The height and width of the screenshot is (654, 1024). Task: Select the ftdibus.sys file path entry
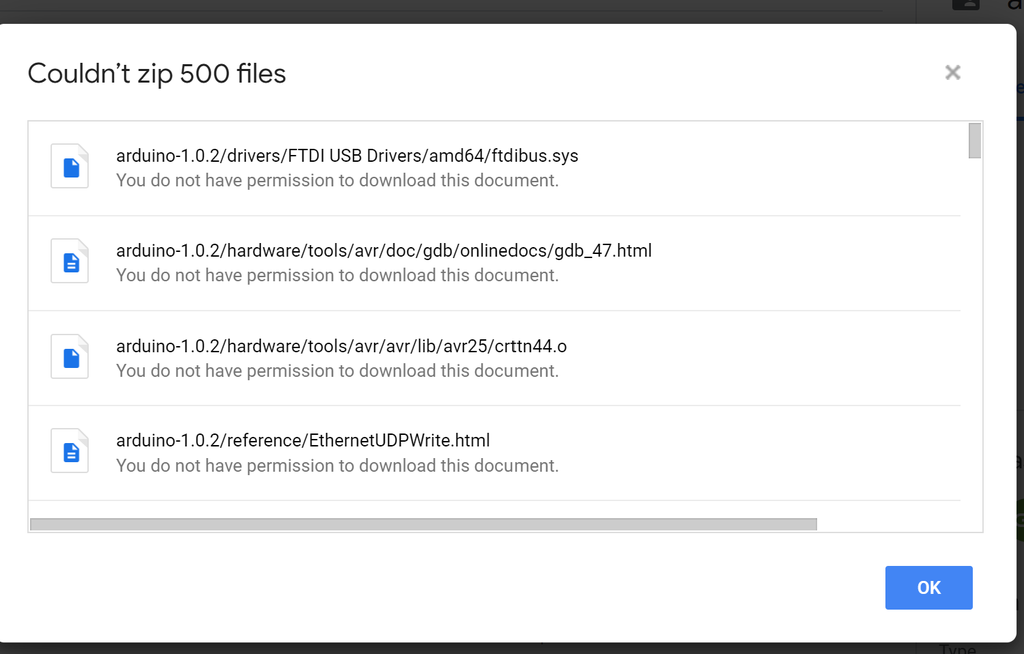point(347,156)
